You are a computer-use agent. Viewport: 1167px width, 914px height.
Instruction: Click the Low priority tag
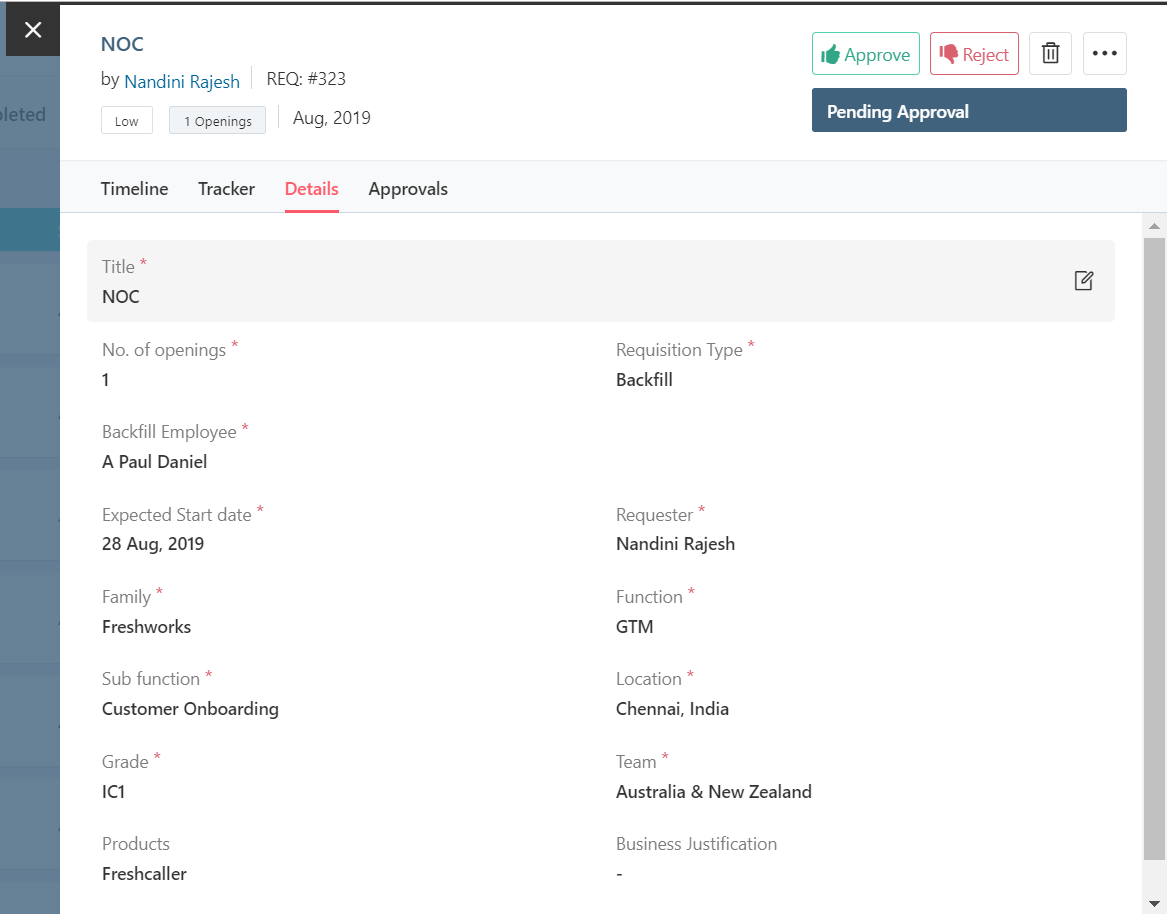127,121
